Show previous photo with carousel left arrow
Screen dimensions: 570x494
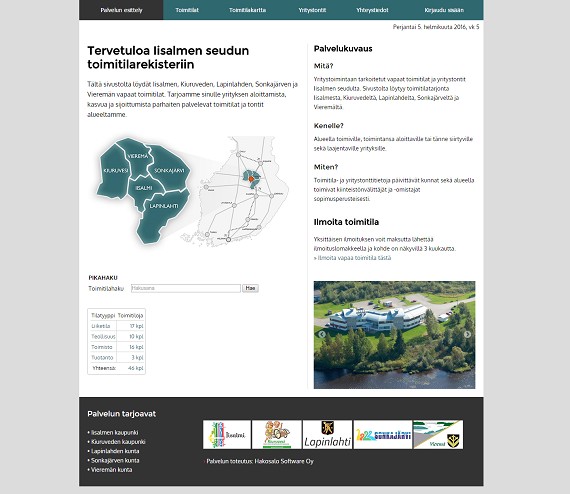[322, 334]
